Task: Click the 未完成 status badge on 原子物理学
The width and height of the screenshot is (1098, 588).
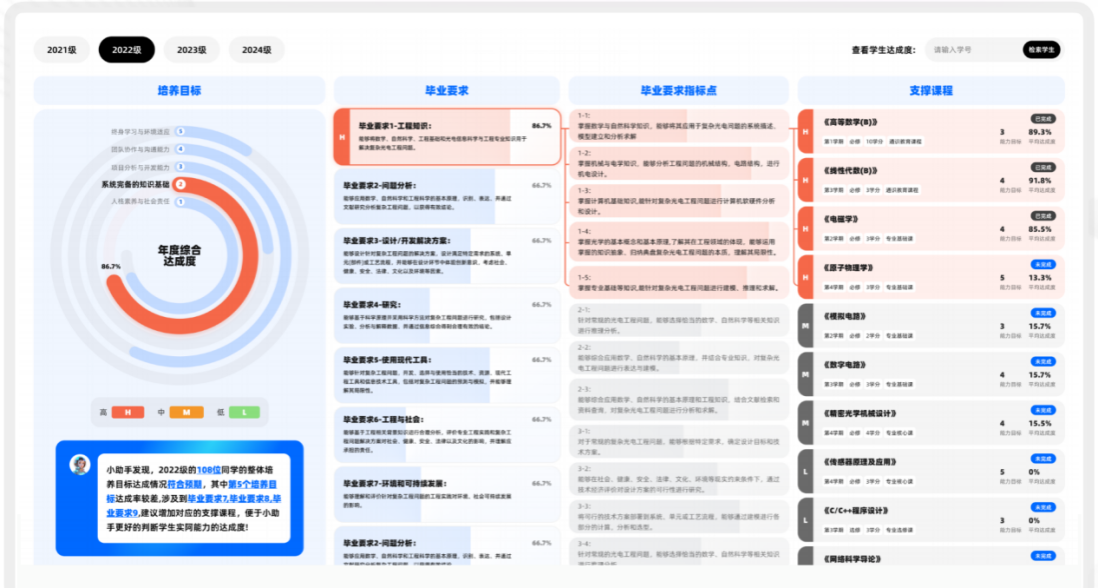Action: coord(1043,264)
